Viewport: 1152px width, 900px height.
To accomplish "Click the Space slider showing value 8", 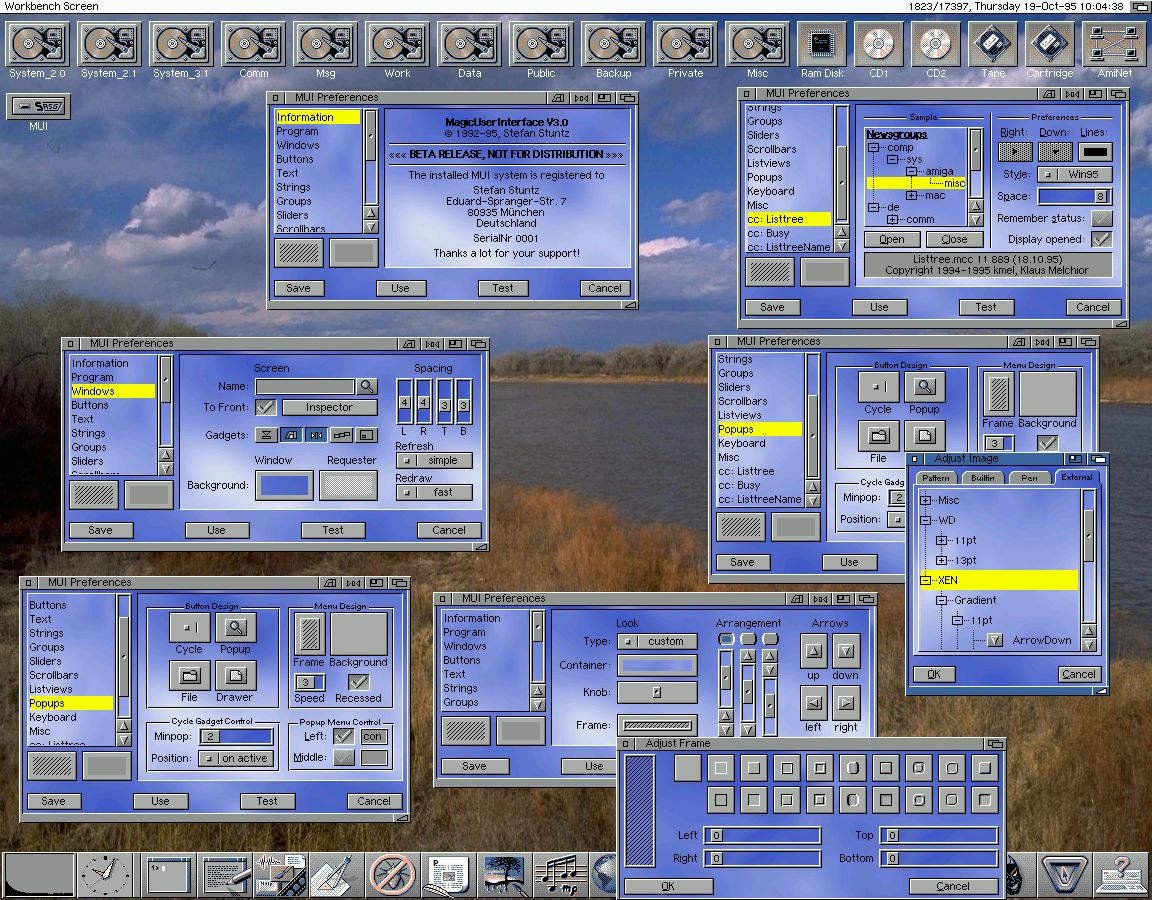I will 1074,197.
